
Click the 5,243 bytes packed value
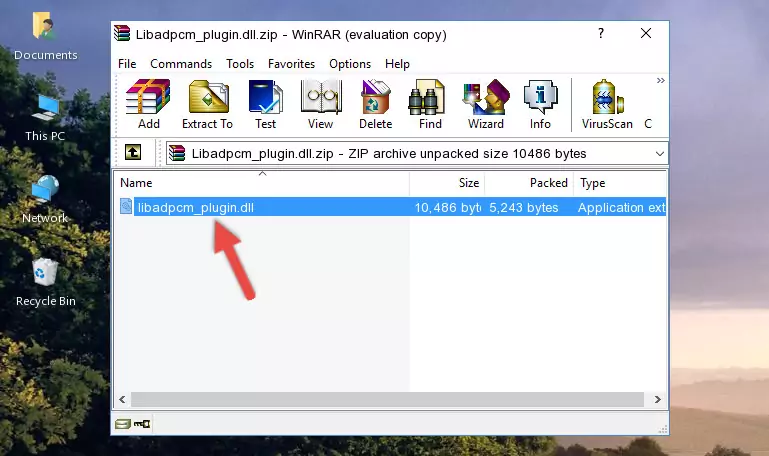click(523, 207)
